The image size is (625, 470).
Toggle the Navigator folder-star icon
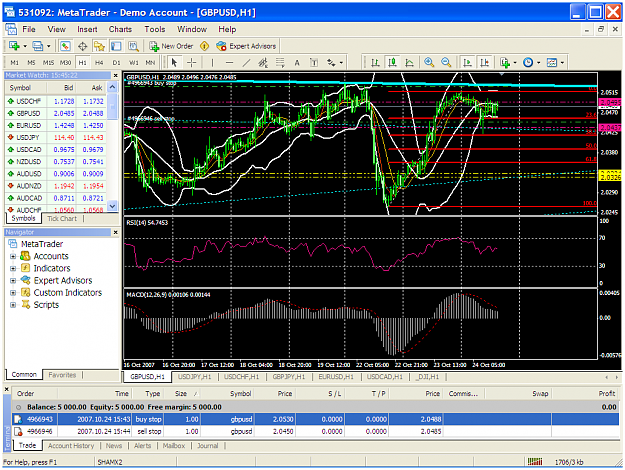[x=99, y=46]
